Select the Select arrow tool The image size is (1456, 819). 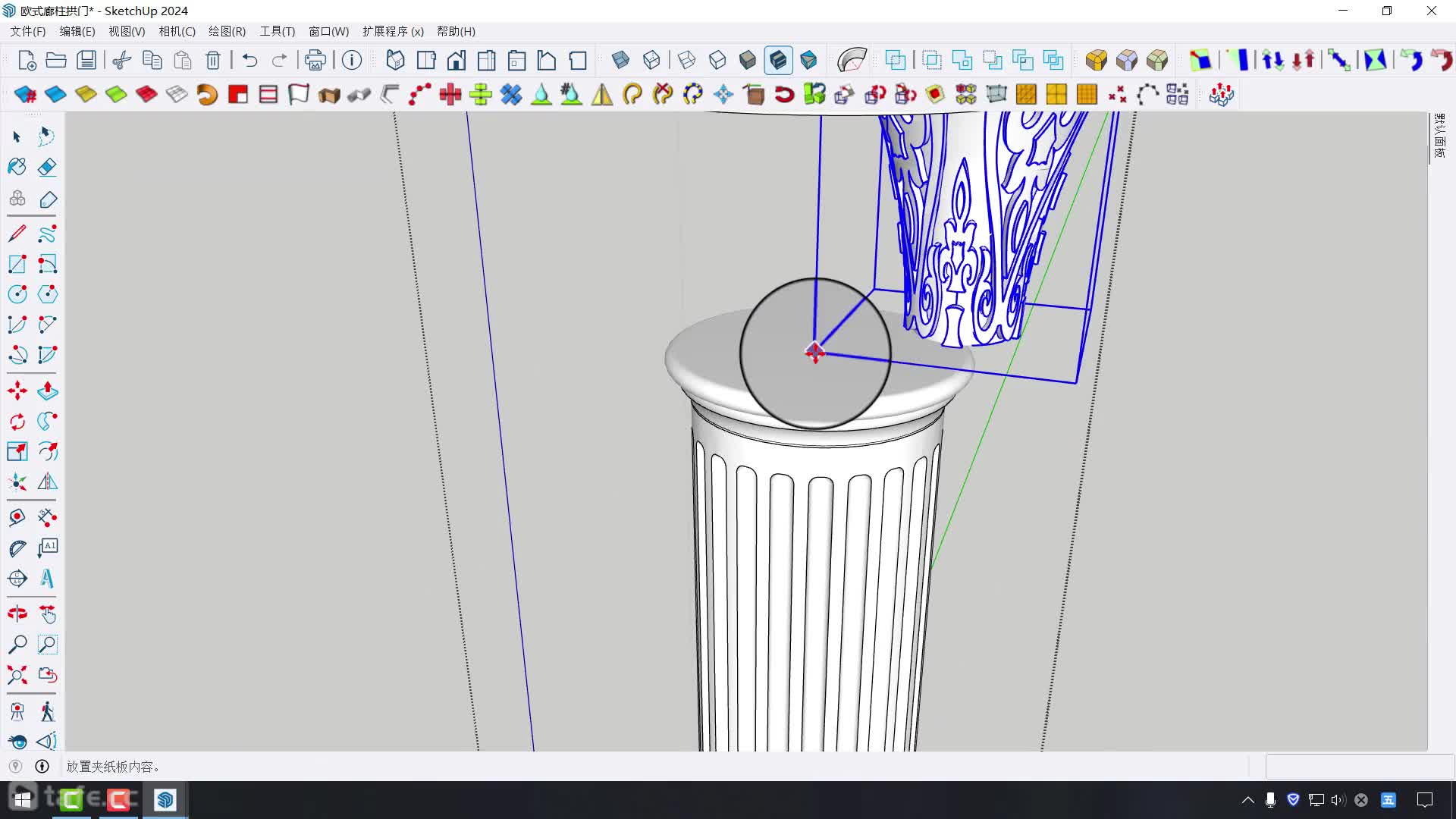pyautogui.click(x=17, y=136)
